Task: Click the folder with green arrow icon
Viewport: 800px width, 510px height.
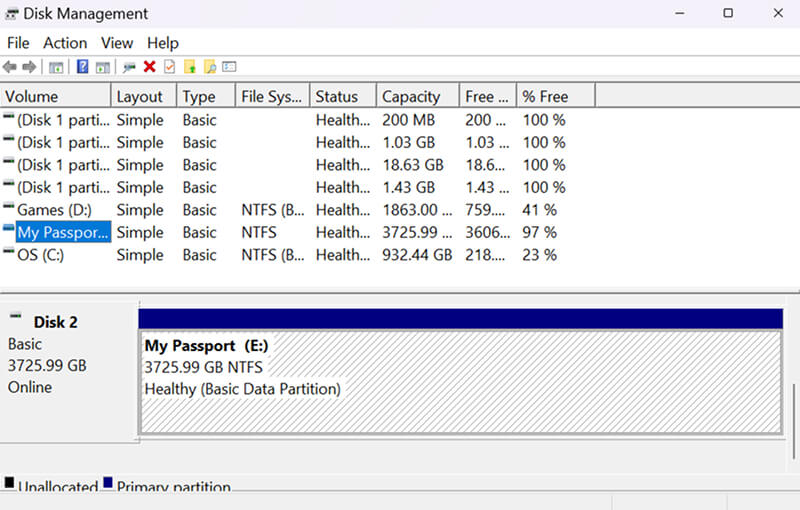Action: pyautogui.click(x=190, y=66)
